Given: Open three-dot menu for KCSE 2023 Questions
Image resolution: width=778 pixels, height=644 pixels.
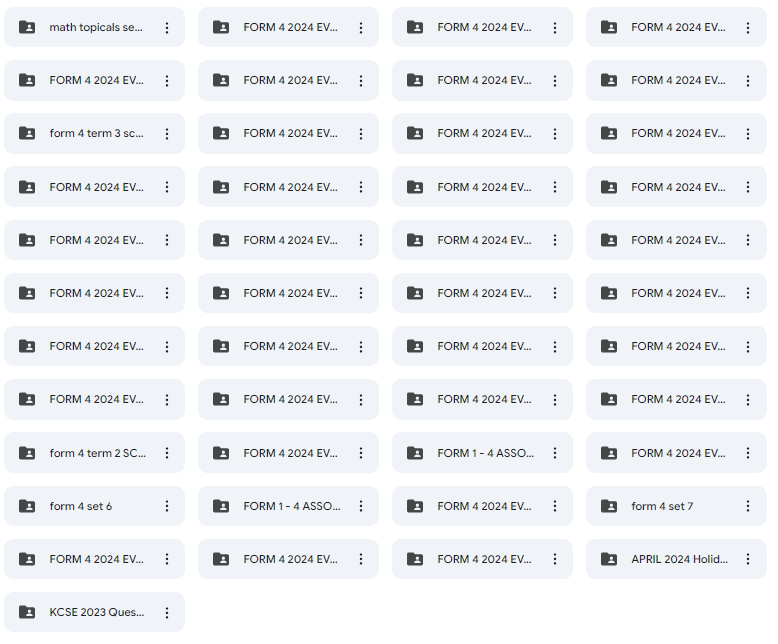Looking at the screenshot, I should coord(167,613).
